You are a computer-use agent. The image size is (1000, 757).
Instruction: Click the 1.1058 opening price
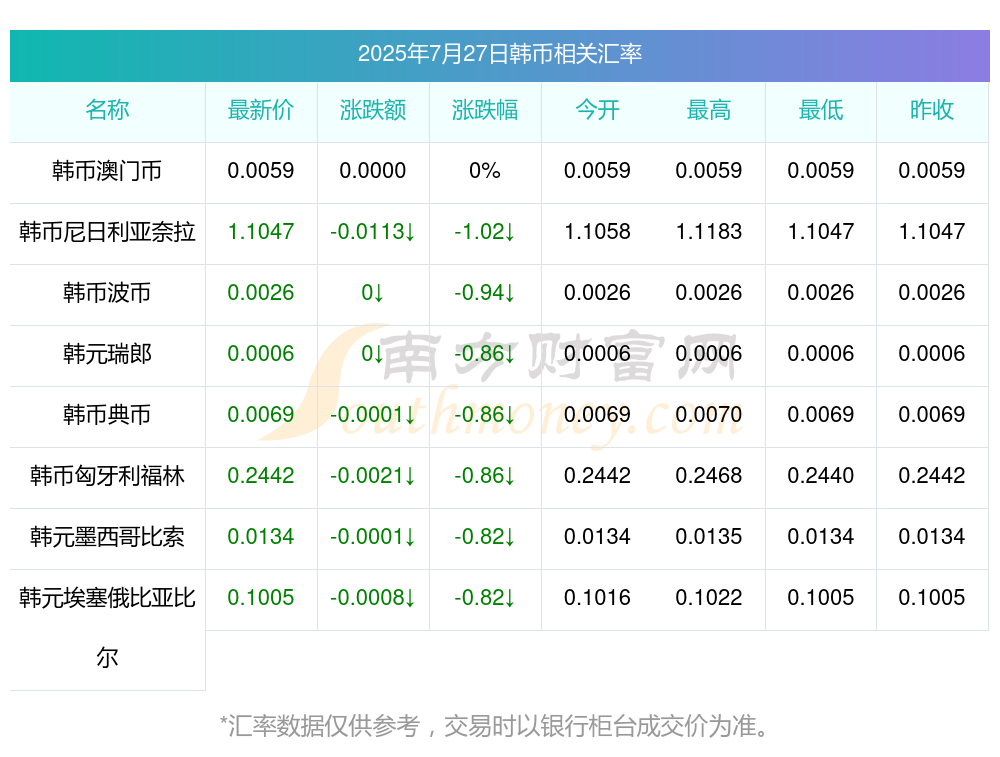tap(597, 232)
